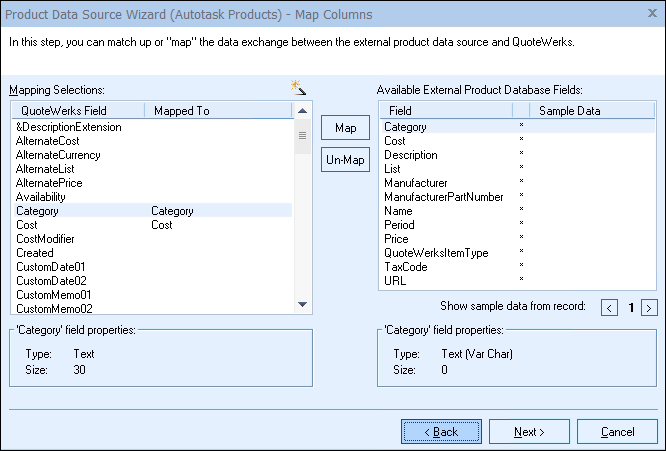Show next sample data record
Screen dimensions: 666x451
(x=649, y=308)
